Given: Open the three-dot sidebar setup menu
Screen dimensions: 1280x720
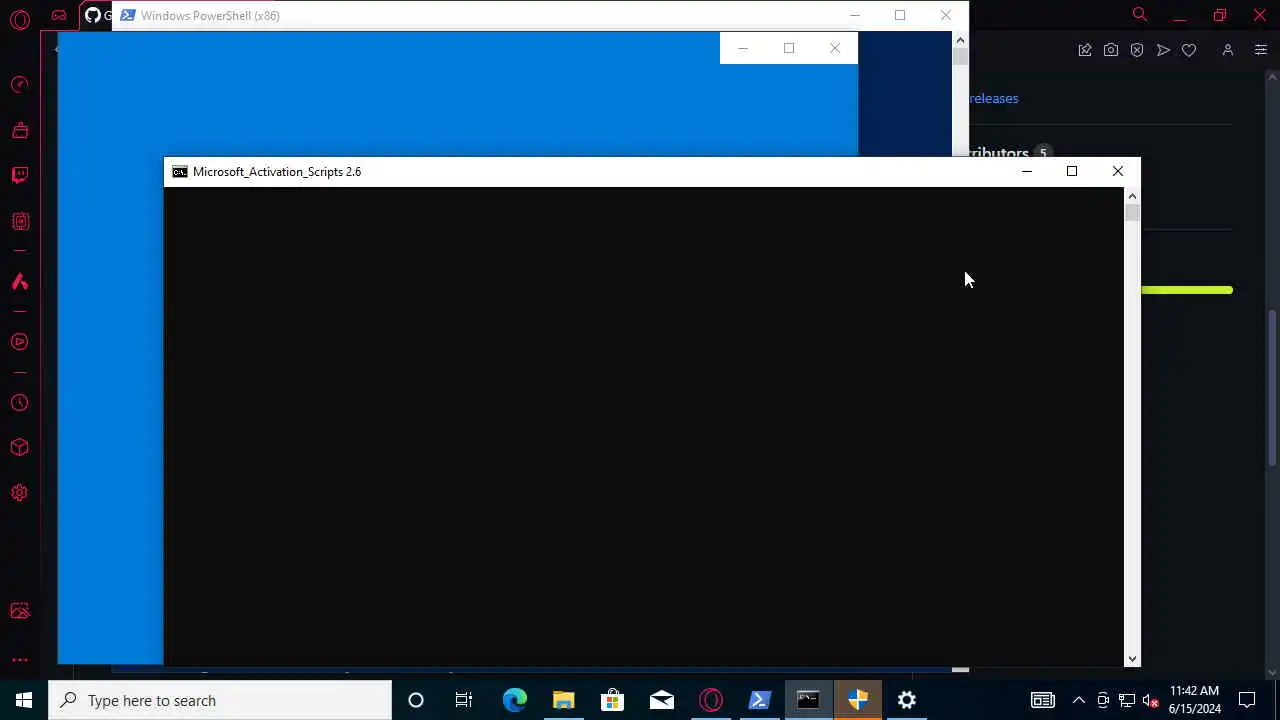Looking at the screenshot, I should 20,660.
